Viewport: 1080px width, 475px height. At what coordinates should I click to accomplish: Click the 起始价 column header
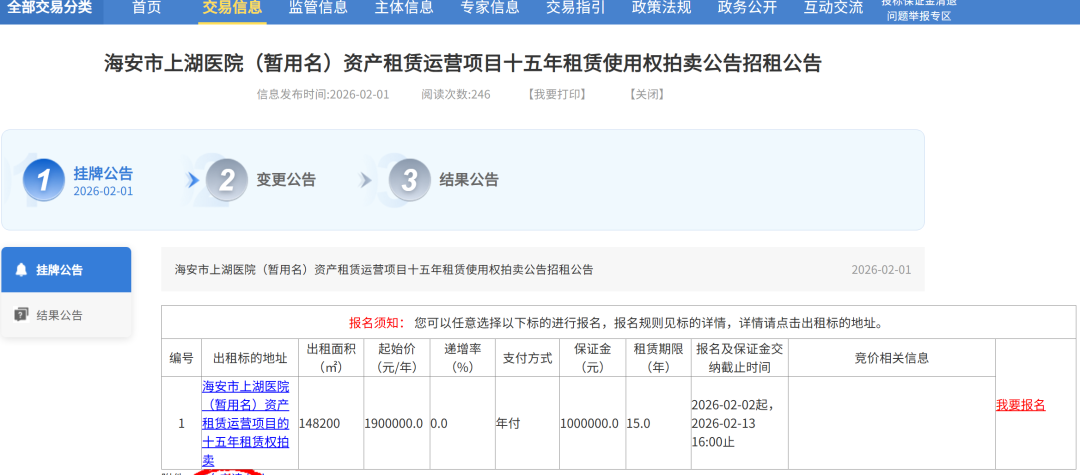(x=397, y=359)
